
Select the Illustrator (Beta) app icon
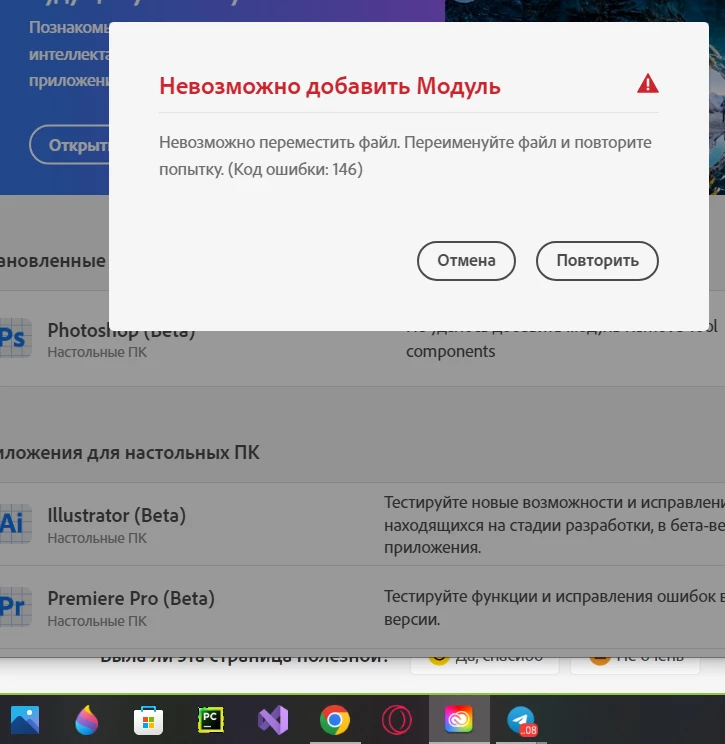pos(15,523)
